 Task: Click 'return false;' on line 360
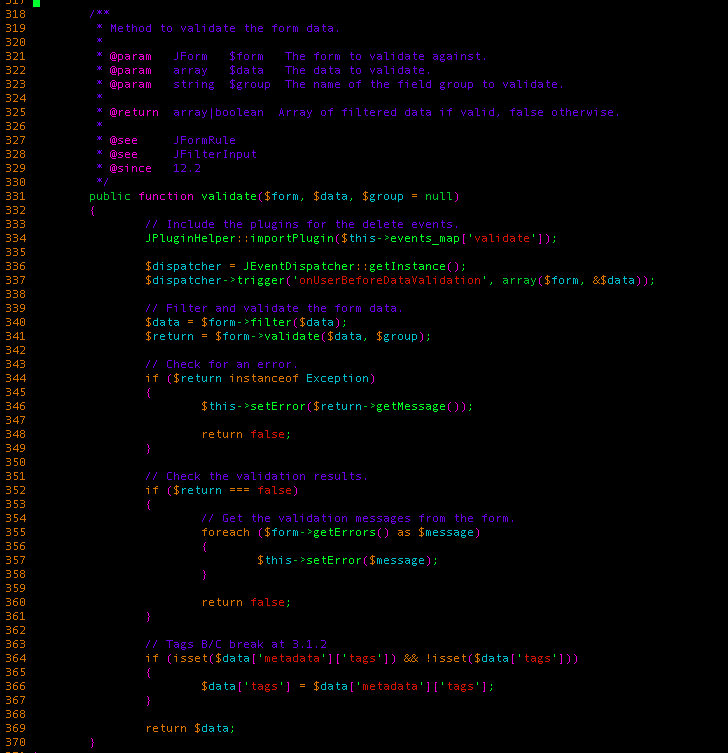pos(246,602)
